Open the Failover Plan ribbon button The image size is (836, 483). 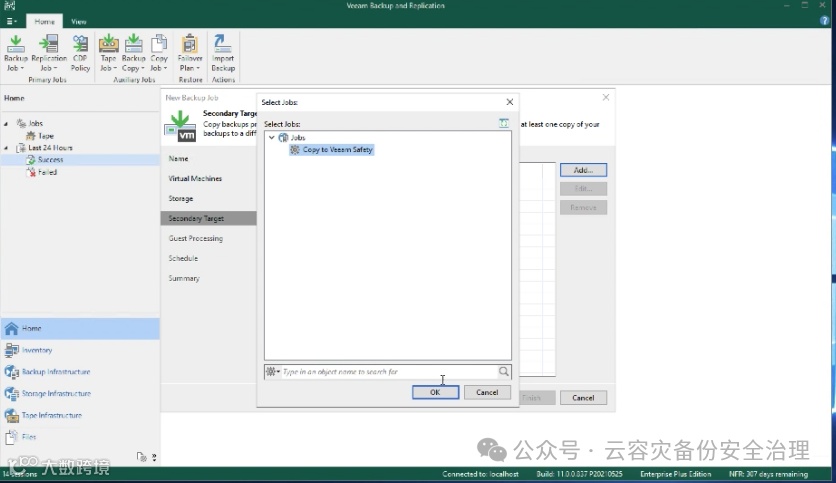[x=190, y=53]
